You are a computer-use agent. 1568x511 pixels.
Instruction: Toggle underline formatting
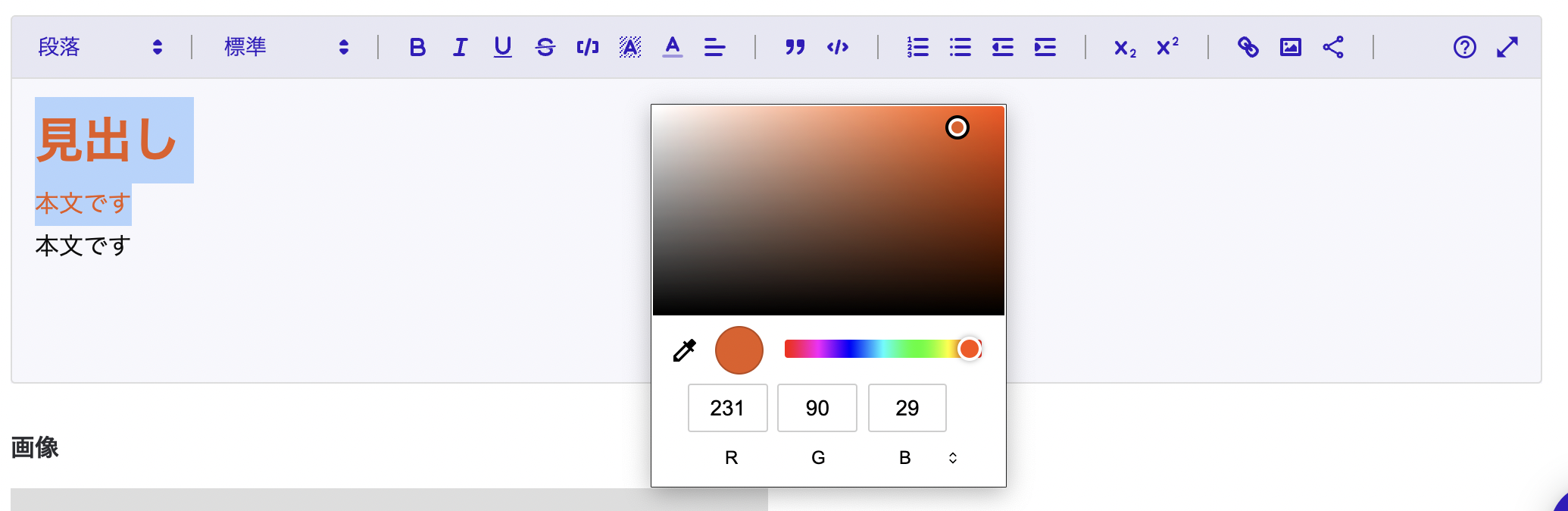[502, 47]
